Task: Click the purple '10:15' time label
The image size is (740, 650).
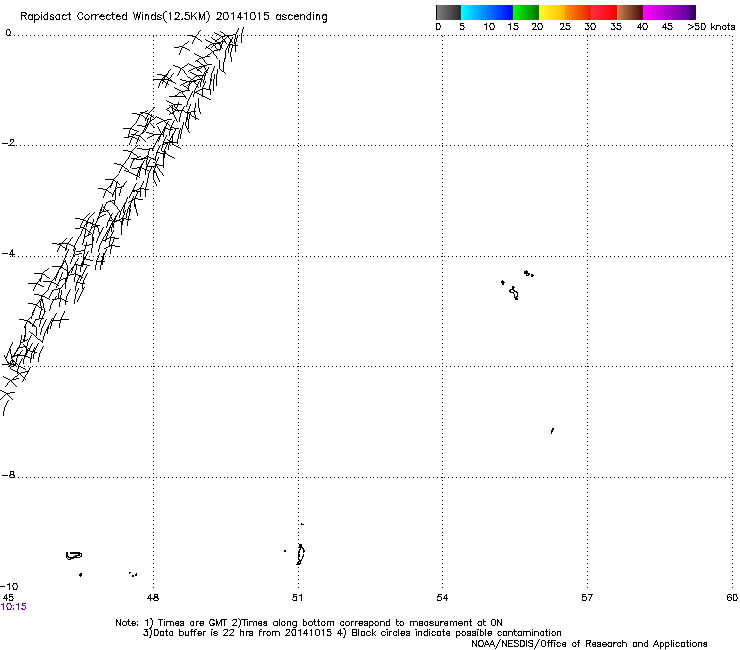Action: point(14,607)
